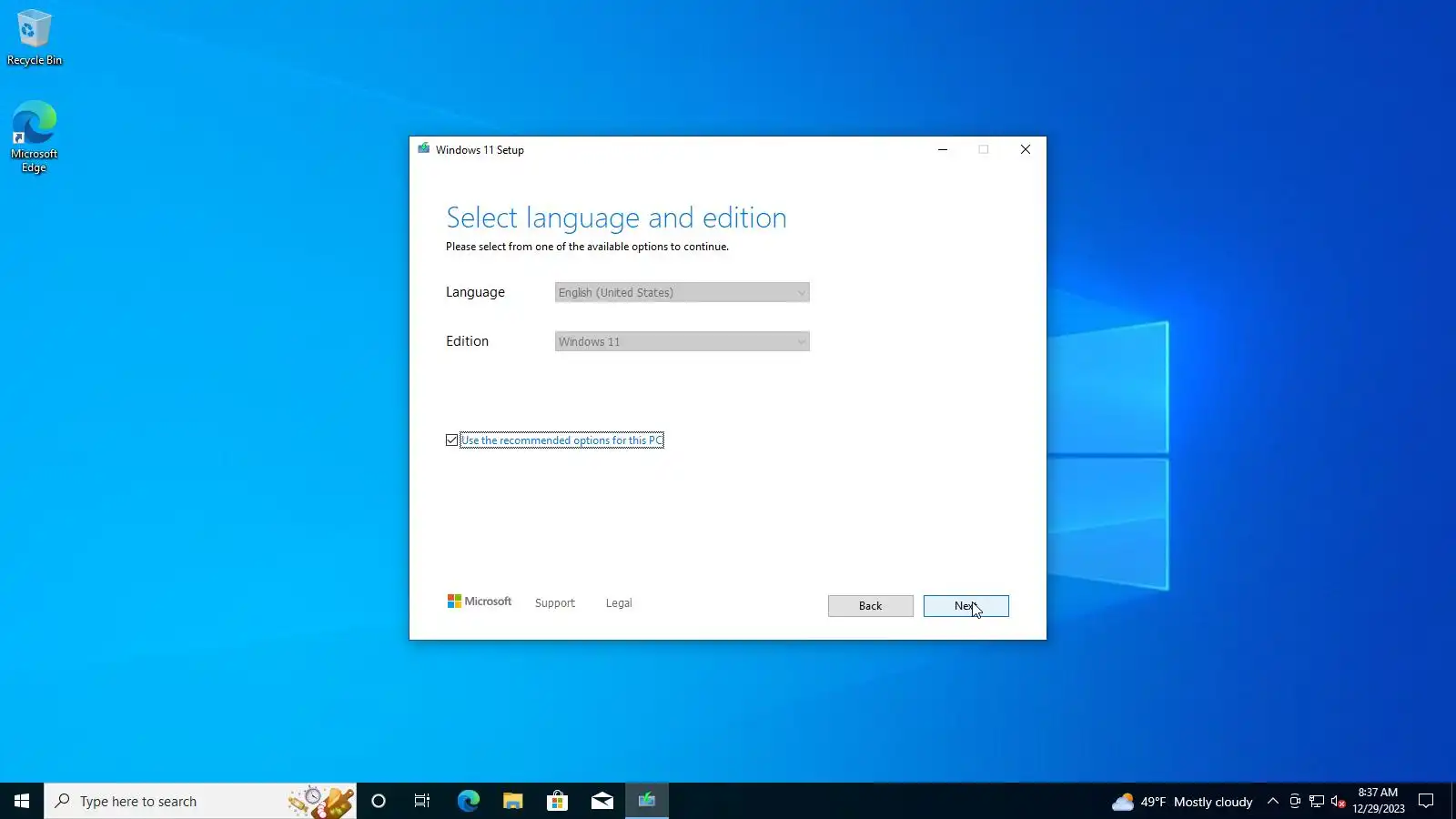Click the Next button
1456x819 pixels.
(966, 606)
